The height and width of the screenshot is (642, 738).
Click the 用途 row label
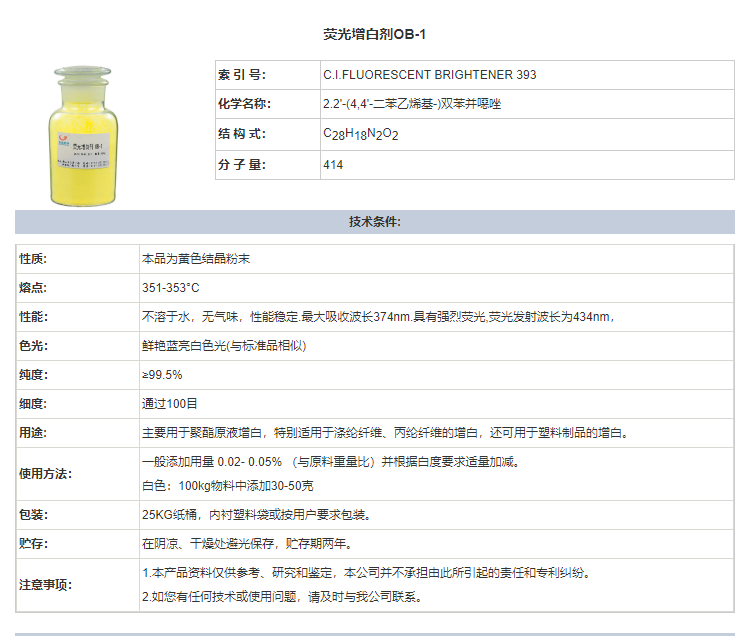coord(34,433)
